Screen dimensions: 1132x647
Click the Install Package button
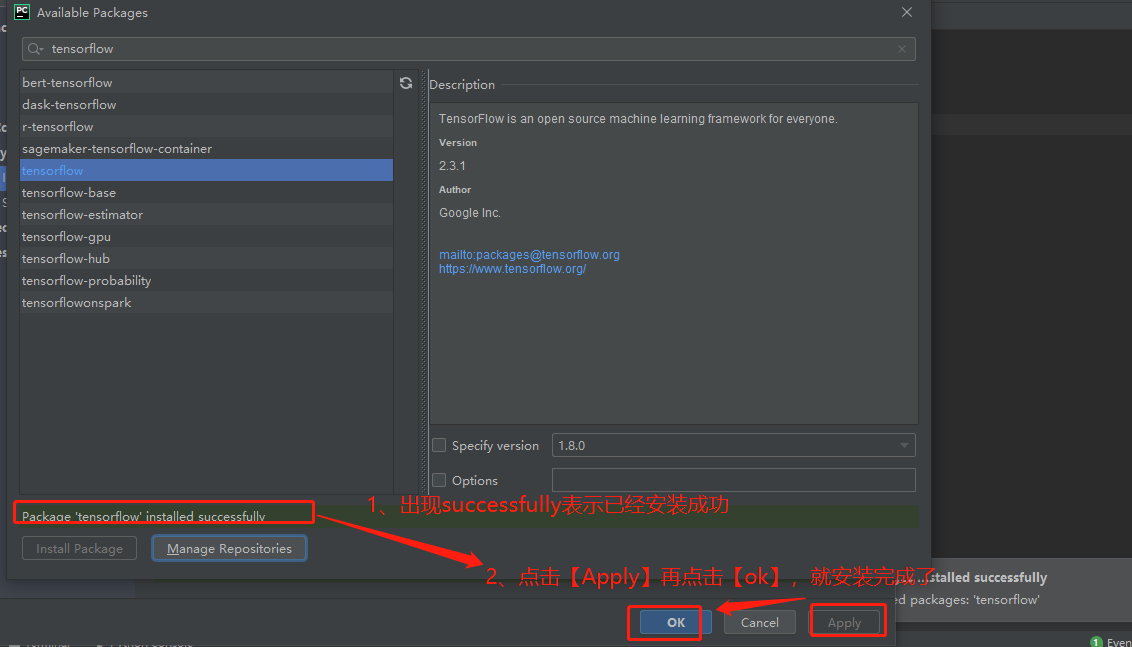click(x=79, y=549)
